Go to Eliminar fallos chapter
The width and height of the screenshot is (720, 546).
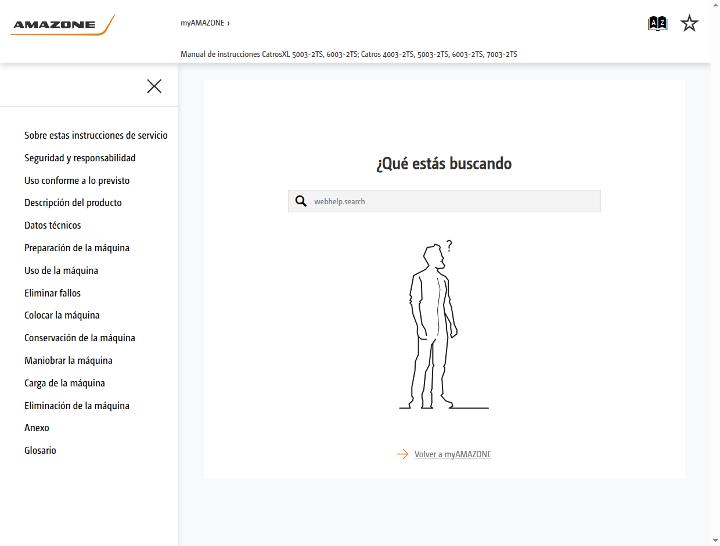click(52, 293)
